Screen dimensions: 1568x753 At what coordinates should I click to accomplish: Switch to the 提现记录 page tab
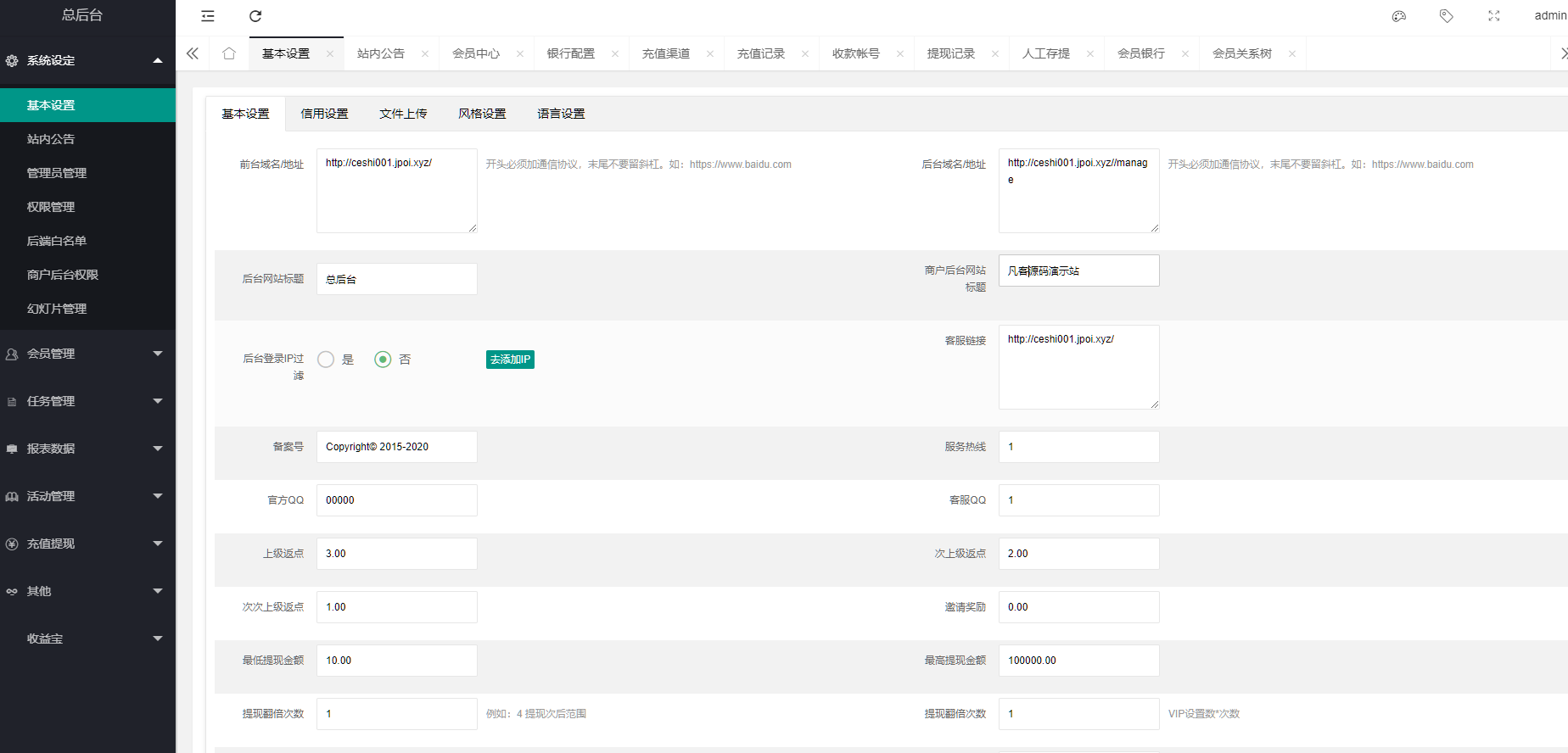[951, 53]
